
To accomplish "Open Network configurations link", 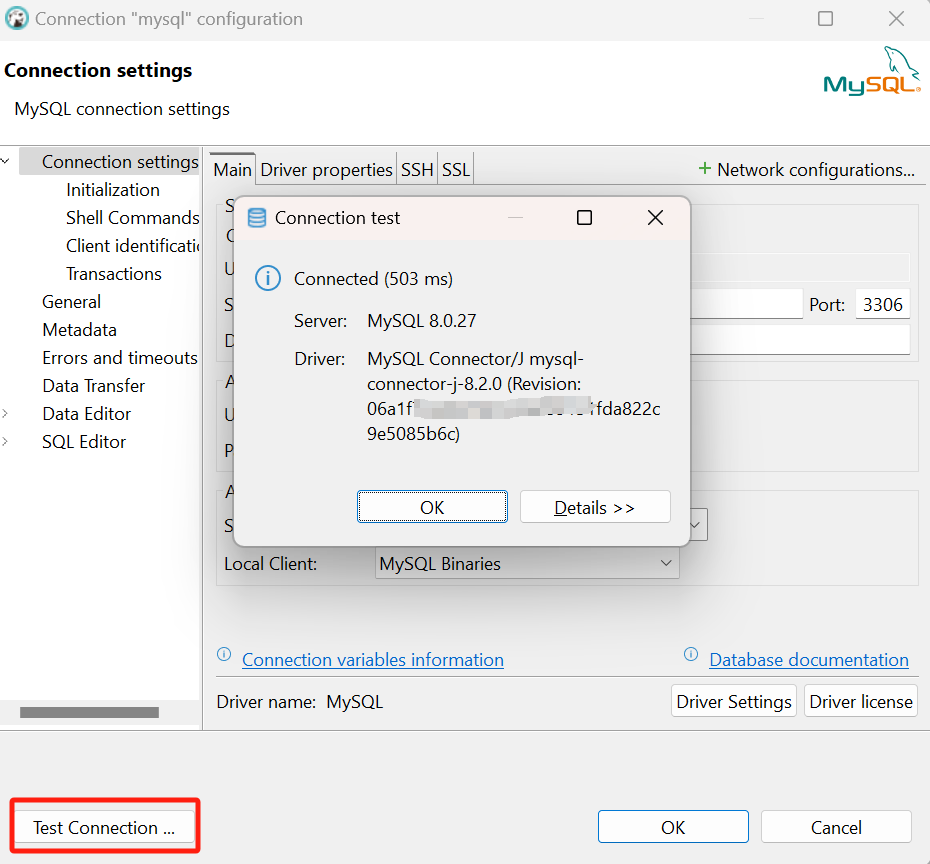I will pos(816,170).
